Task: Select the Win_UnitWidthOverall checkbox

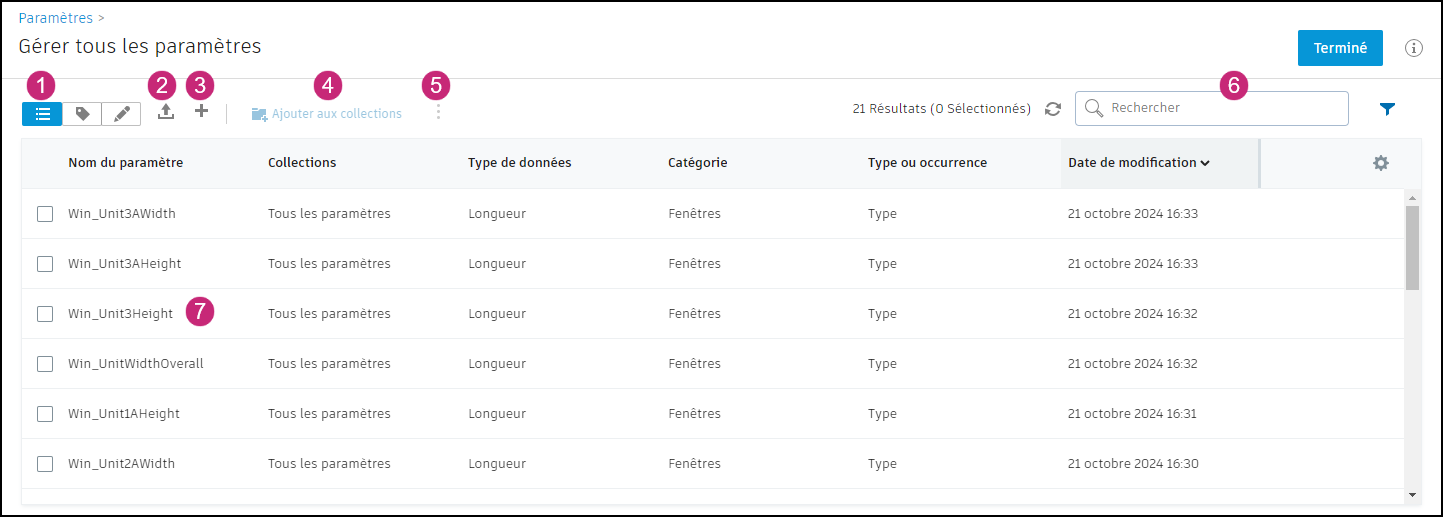Action: (45, 364)
